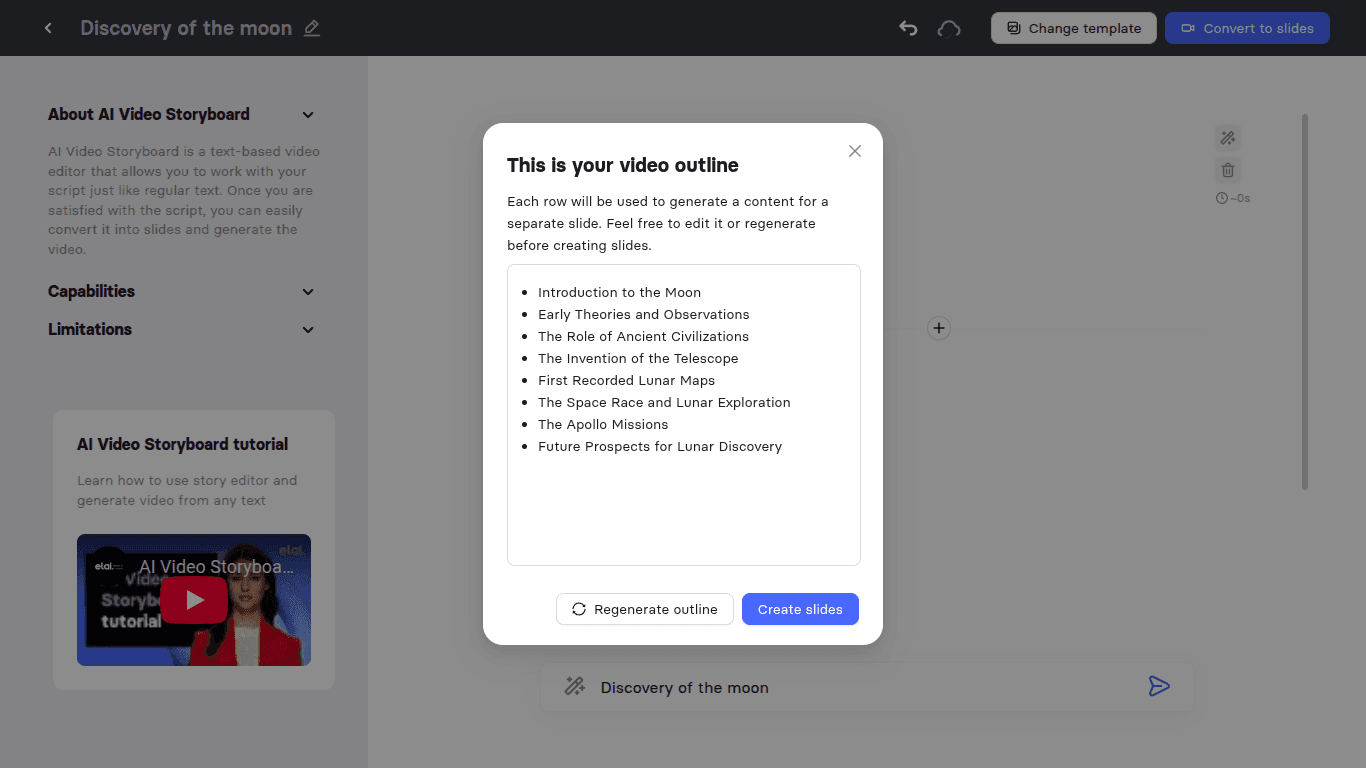This screenshot has width=1366, height=768.
Task: Click the cloud save status icon
Action: point(948,28)
